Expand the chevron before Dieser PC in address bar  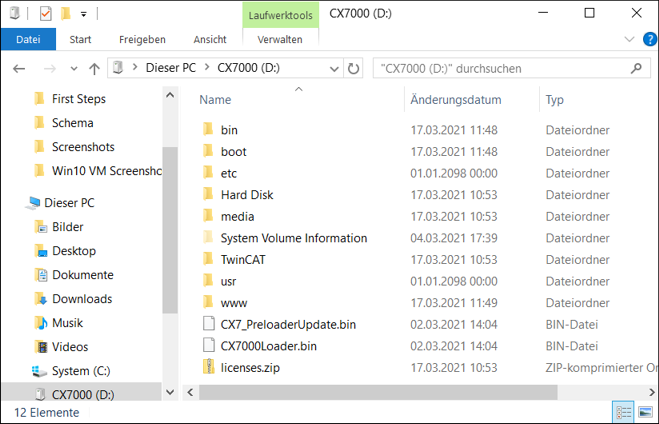(x=135, y=67)
